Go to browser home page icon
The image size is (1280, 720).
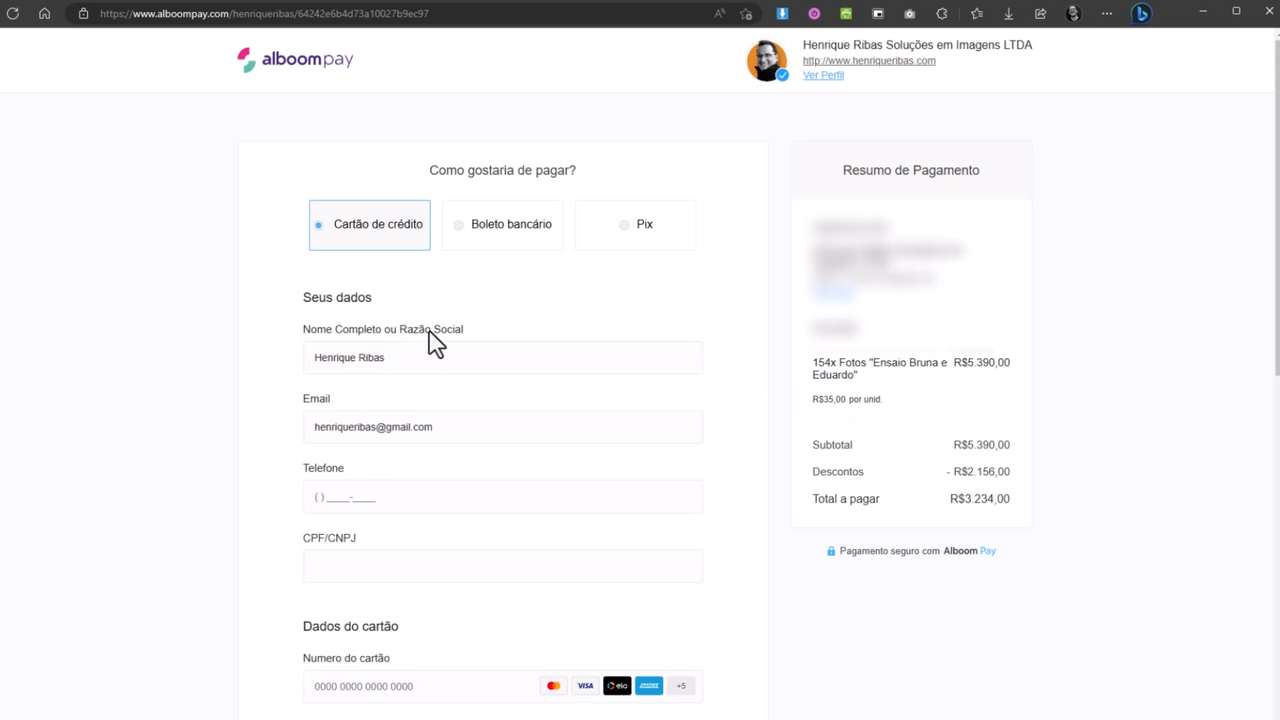tap(44, 14)
